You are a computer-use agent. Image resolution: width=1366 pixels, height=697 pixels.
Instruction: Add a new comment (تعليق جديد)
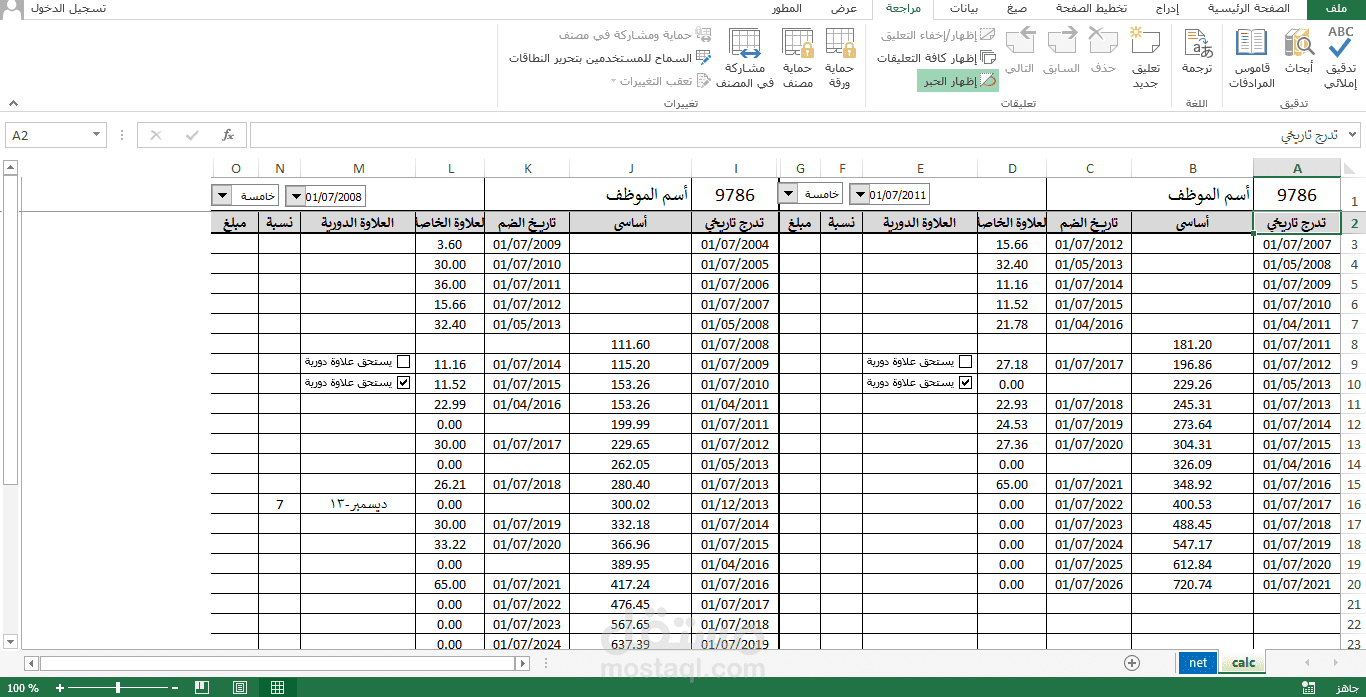pyautogui.click(x=1144, y=58)
